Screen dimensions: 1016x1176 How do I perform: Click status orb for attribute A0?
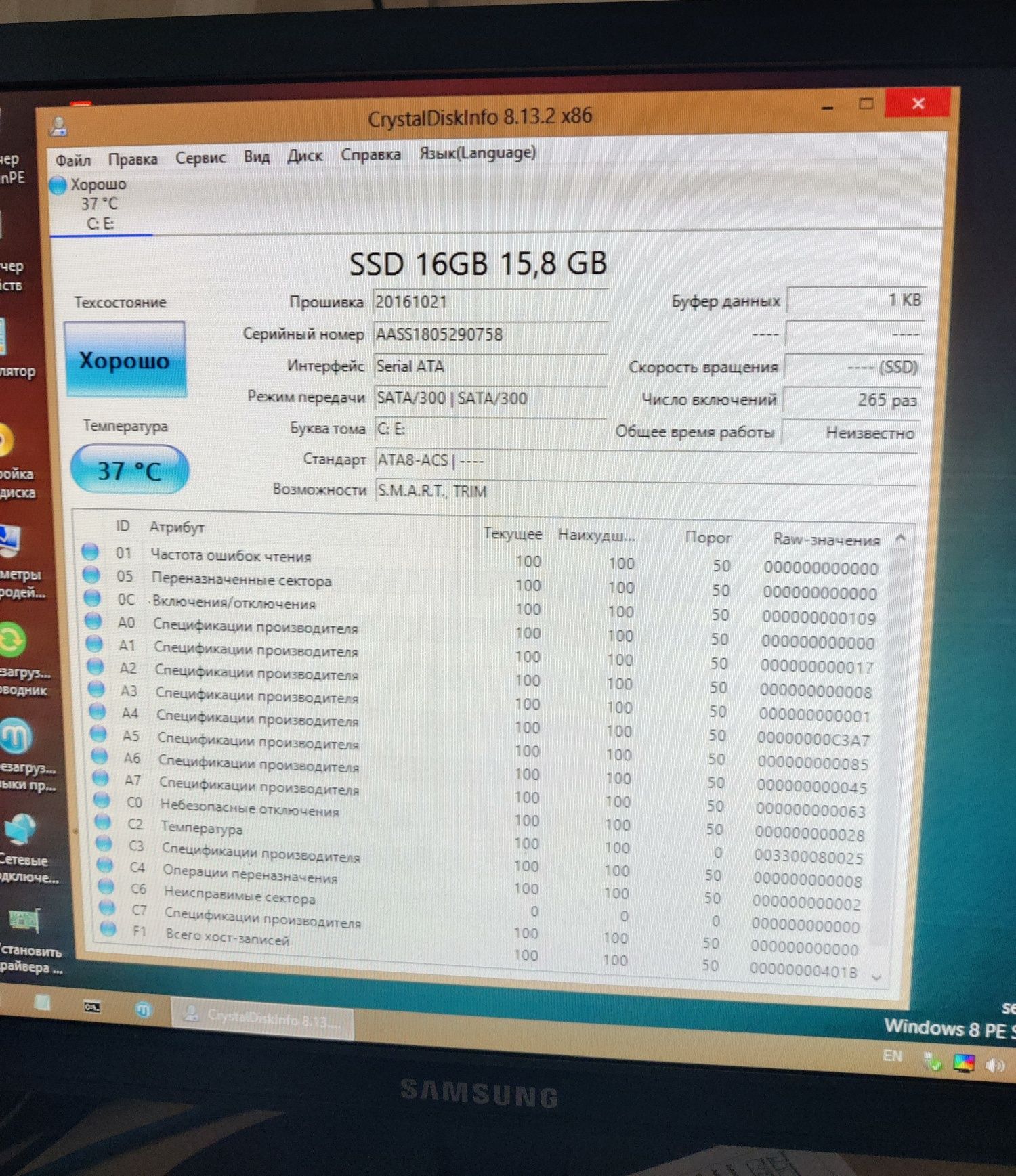tap(93, 621)
